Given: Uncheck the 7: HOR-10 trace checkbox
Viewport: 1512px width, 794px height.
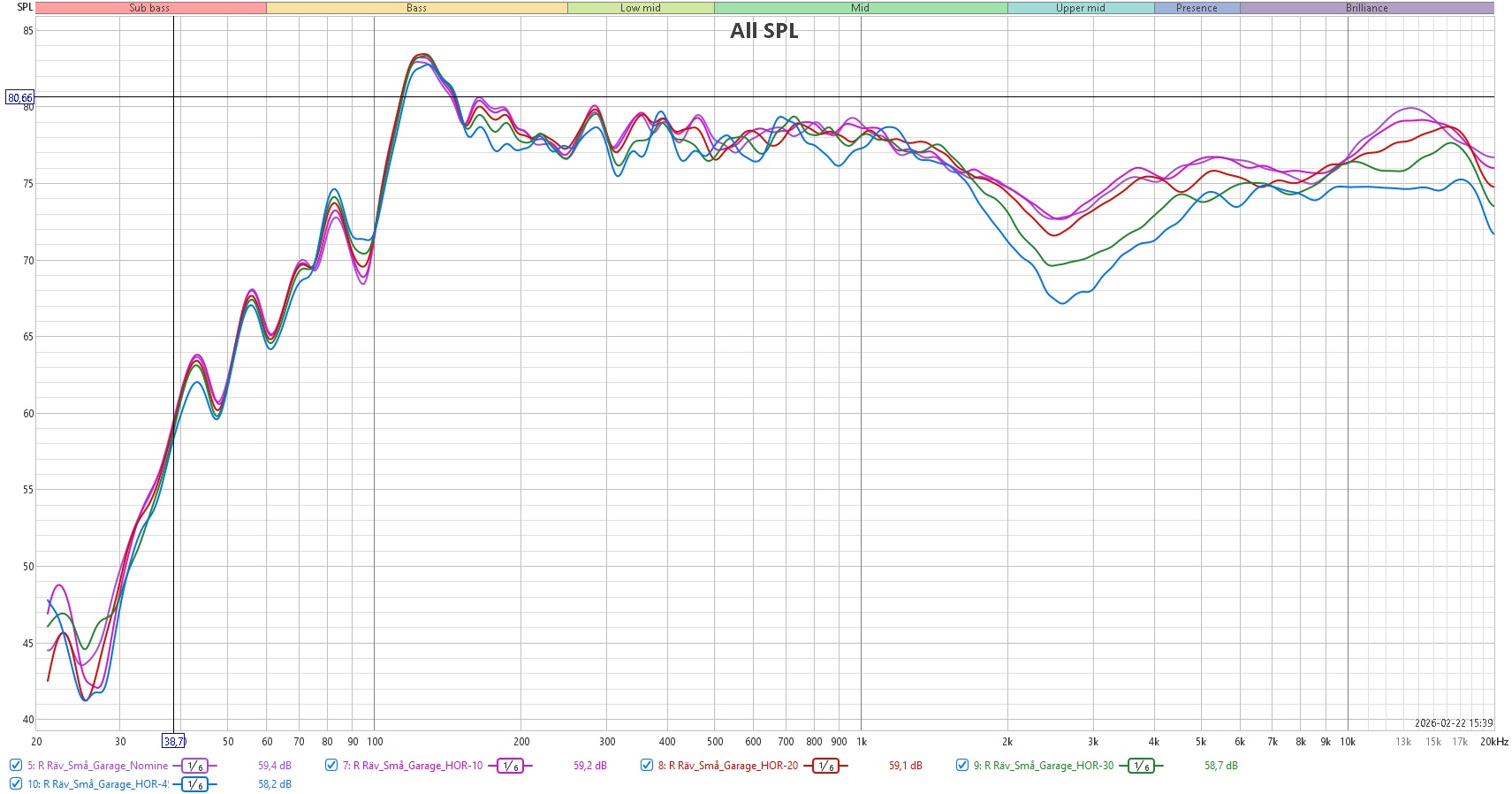Looking at the screenshot, I should click(331, 766).
